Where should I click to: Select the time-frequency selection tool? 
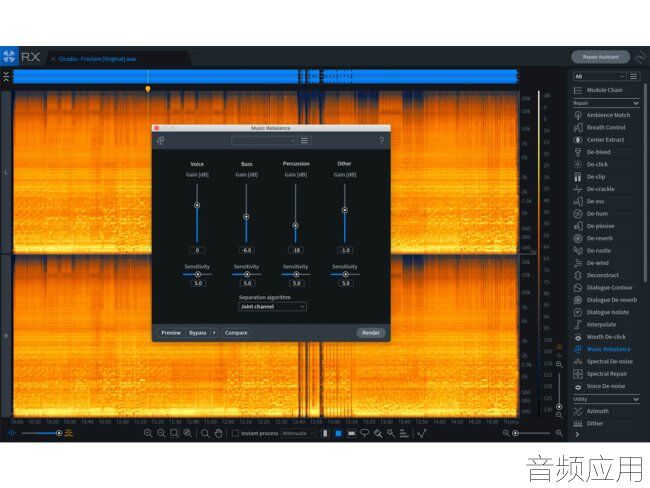pyautogui.click(x=338, y=433)
